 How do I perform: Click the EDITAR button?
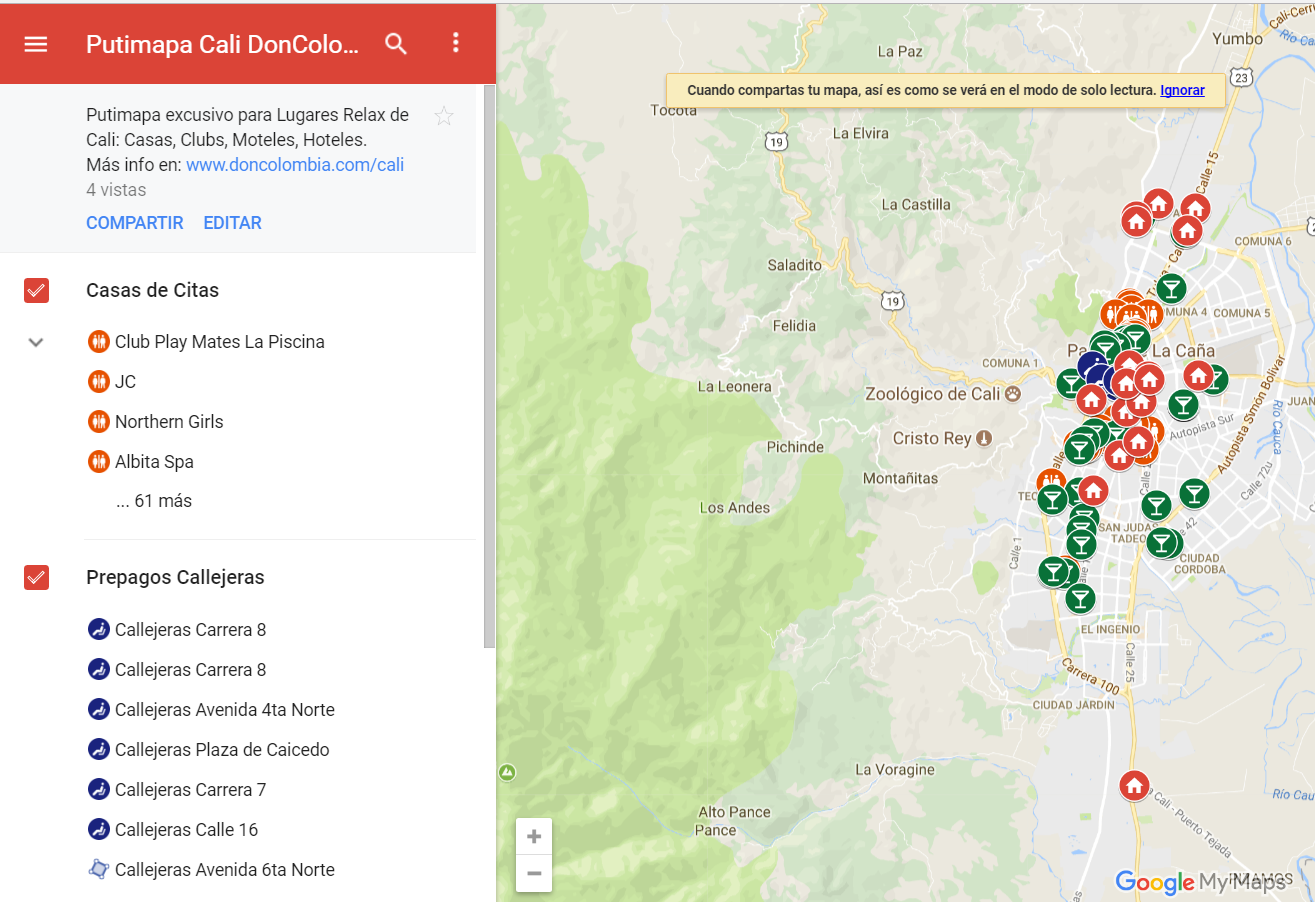coord(232,223)
